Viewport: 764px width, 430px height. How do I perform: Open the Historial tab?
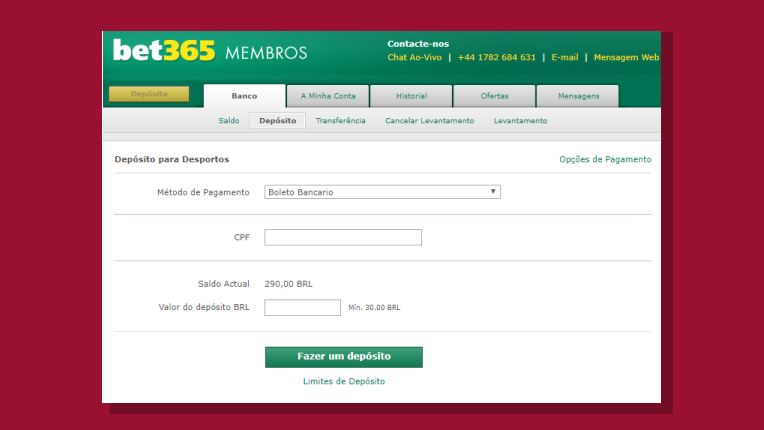pos(411,96)
